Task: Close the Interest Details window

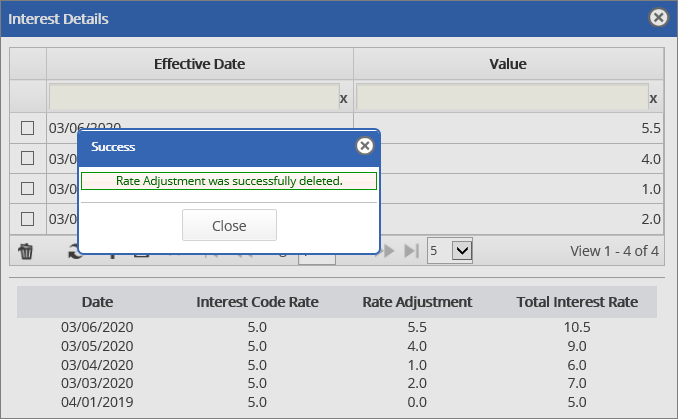Action: [x=658, y=18]
